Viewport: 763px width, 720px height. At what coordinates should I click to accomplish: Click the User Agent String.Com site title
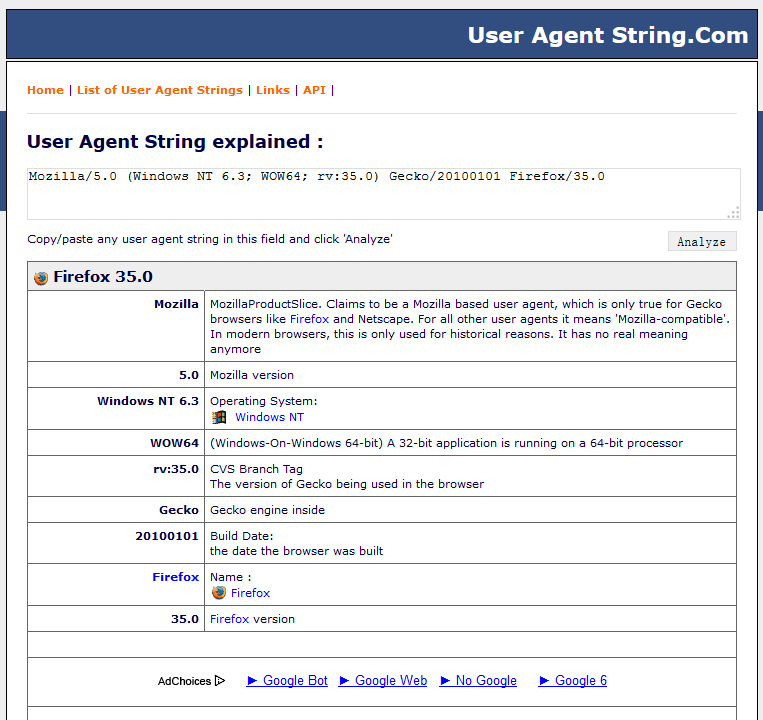click(x=608, y=35)
